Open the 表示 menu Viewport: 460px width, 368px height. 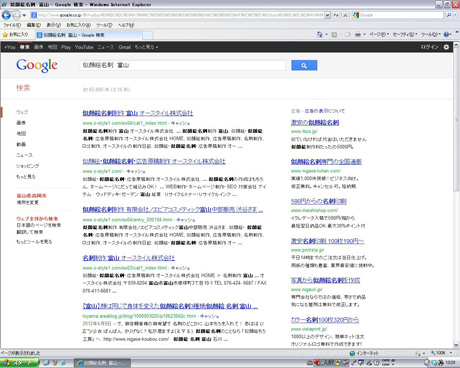click(x=53, y=25)
